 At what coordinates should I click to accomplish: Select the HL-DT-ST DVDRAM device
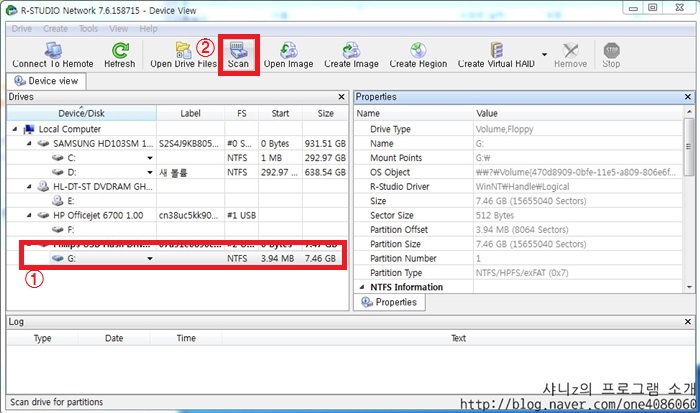[x=103, y=186]
